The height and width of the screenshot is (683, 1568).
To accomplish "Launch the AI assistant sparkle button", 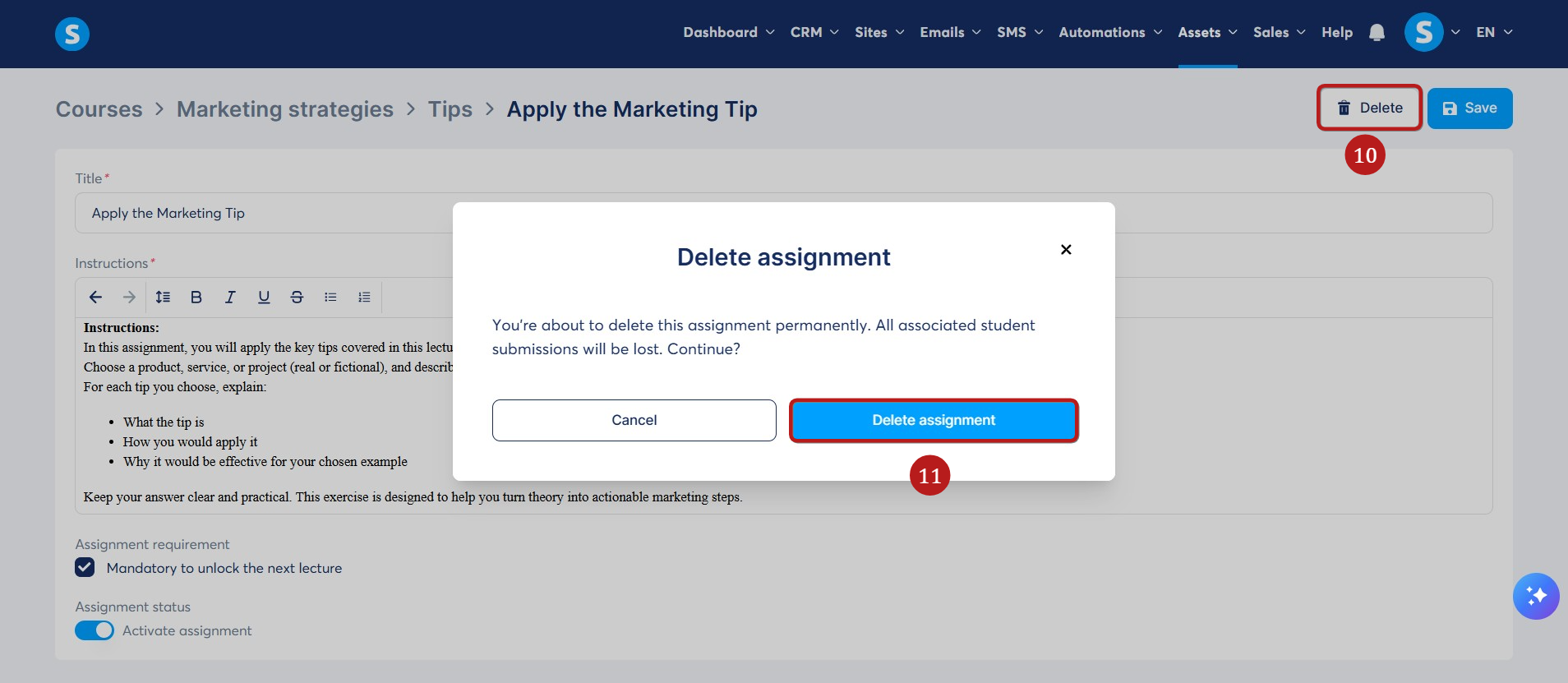I will pyautogui.click(x=1536, y=596).
